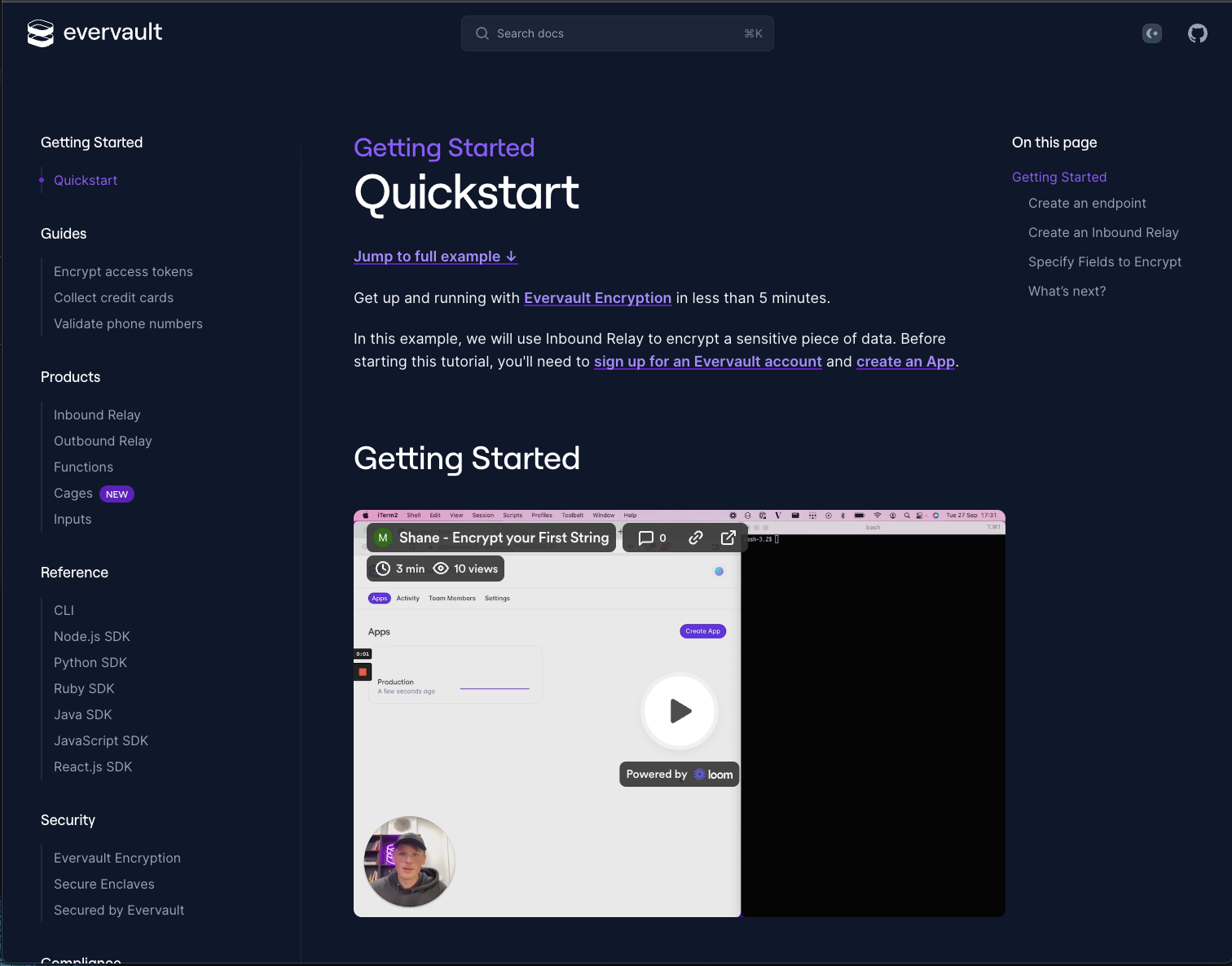
Task: Jump to Getting Started in On this page
Action: (x=1059, y=178)
